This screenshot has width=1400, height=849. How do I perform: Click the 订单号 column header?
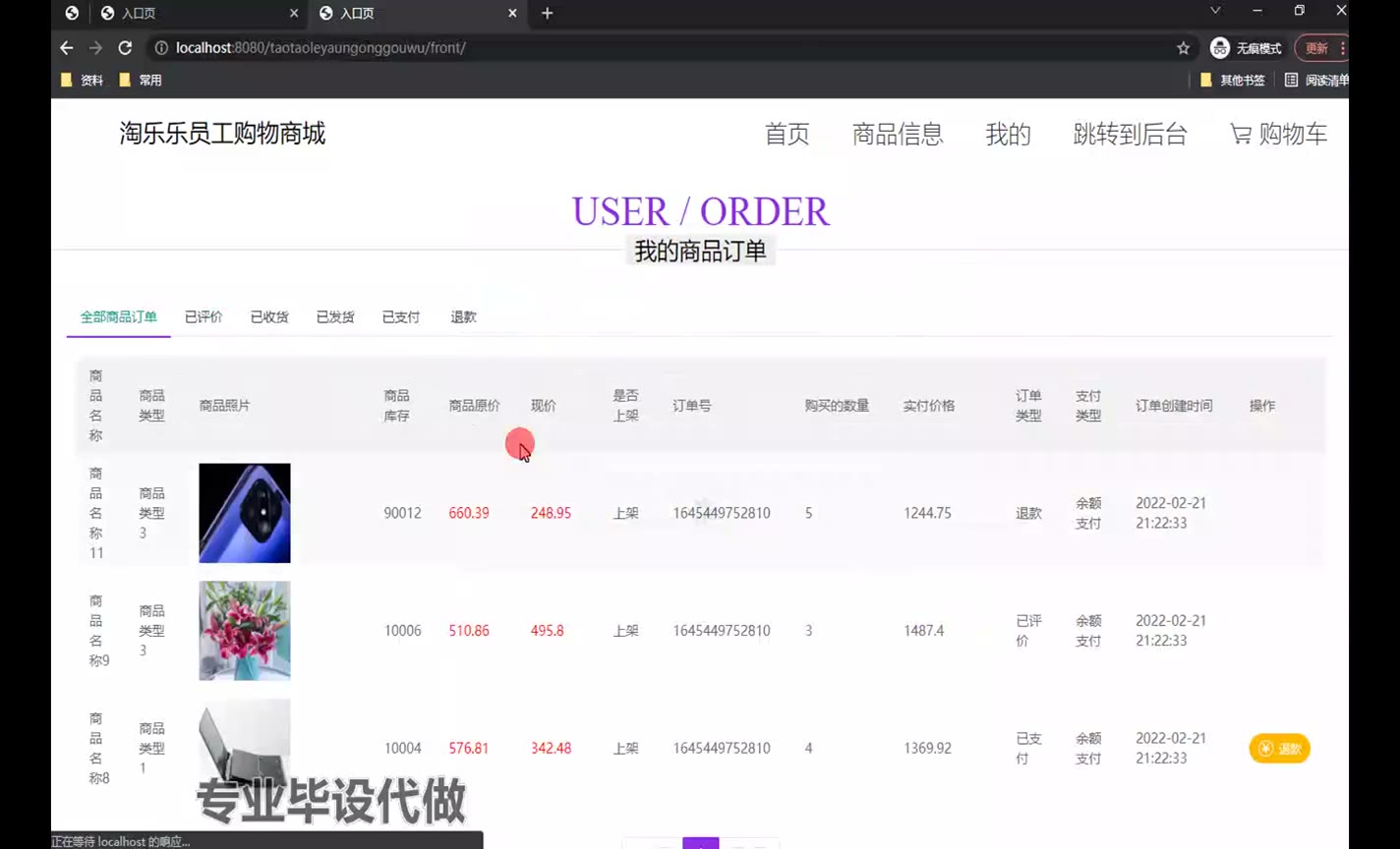coord(692,406)
